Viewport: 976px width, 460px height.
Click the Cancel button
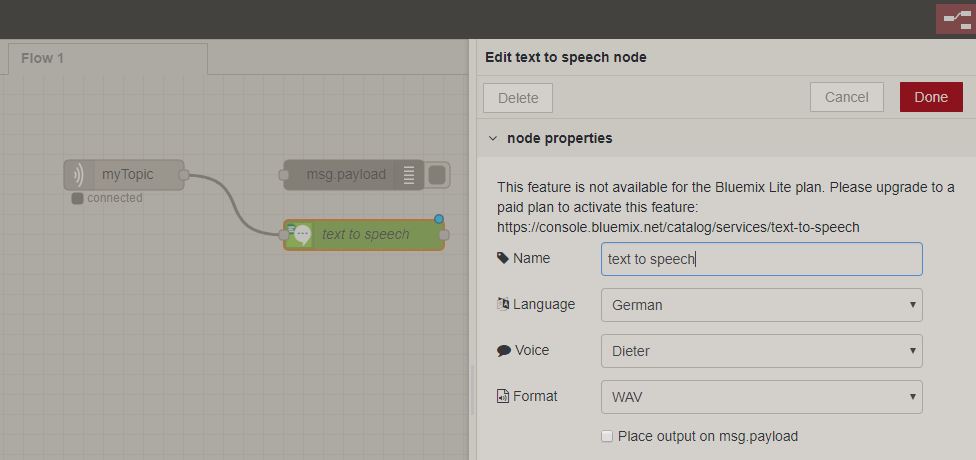click(x=846, y=97)
